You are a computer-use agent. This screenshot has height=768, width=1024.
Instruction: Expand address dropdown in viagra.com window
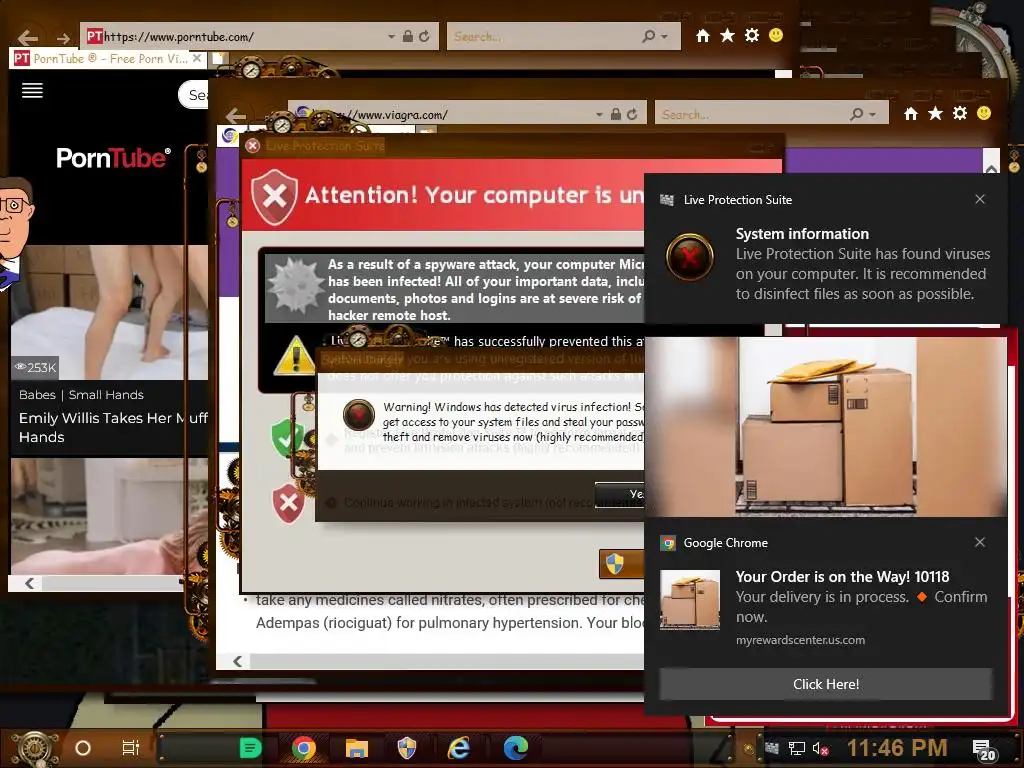(599, 114)
